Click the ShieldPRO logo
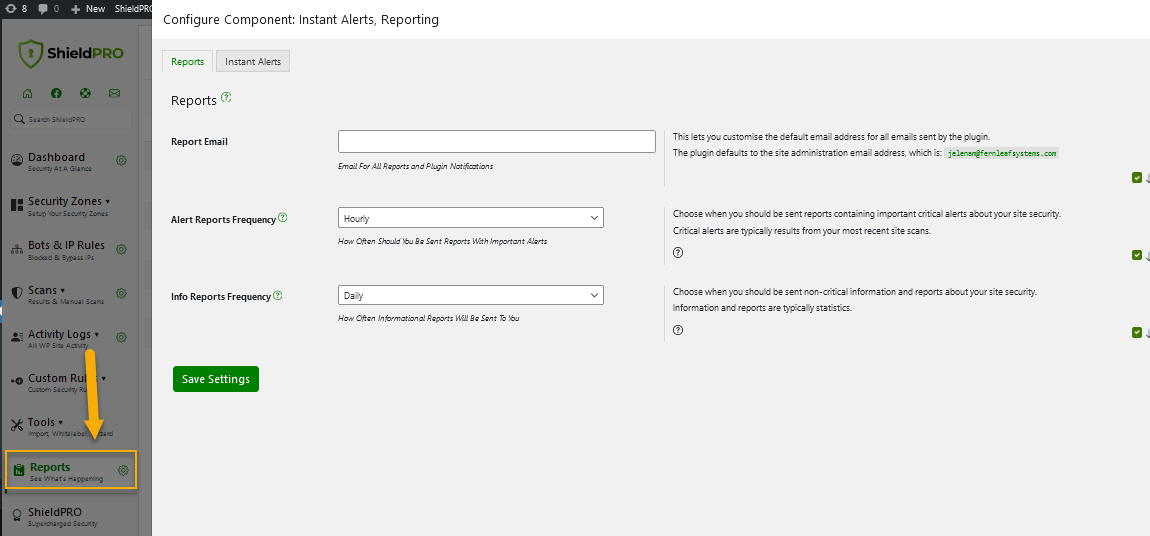 pos(71,54)
